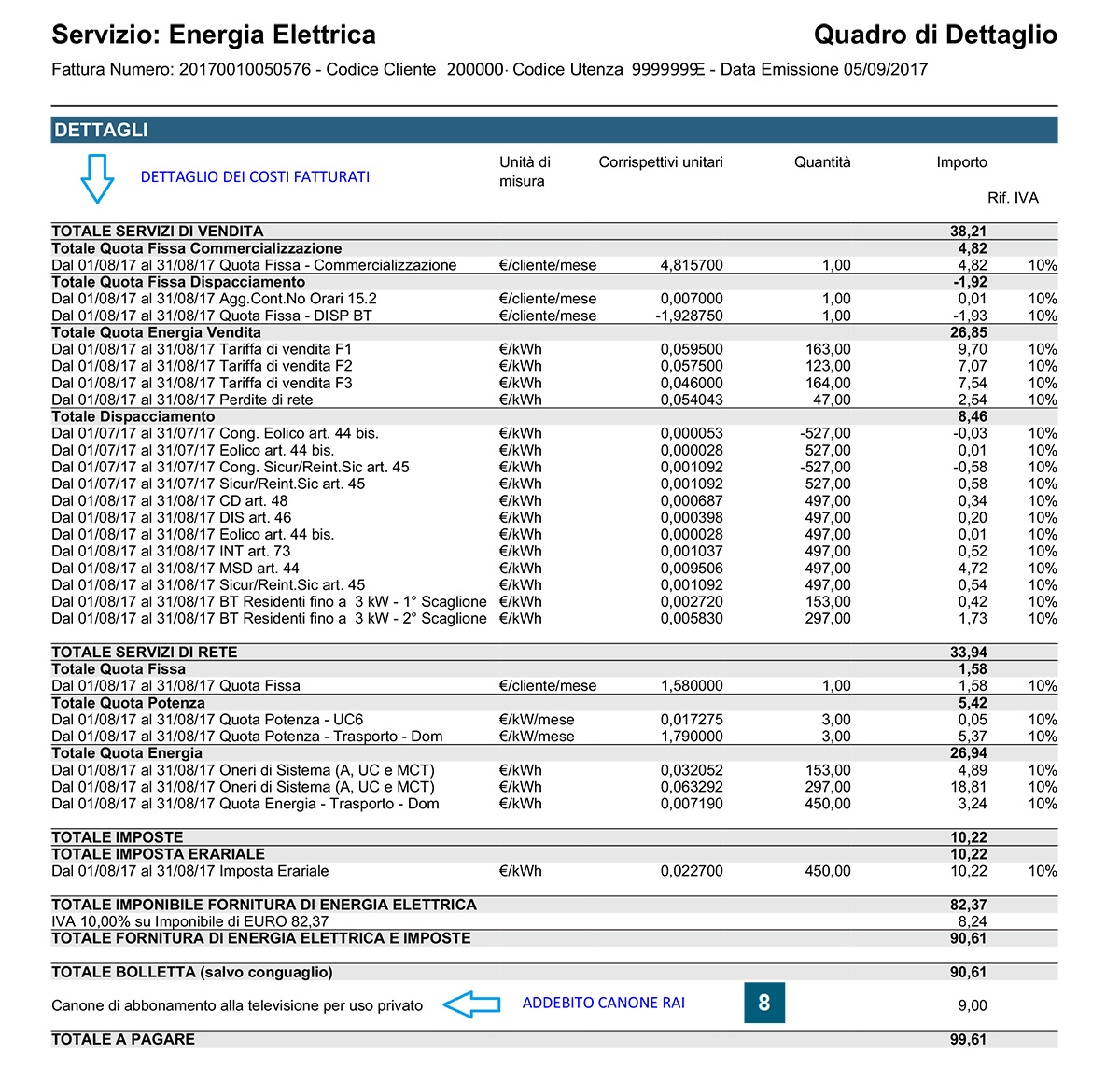Click the TOTALE BOLLETTA amount 90,61
Screen dimensions: 1120x1067
[969, 972]
